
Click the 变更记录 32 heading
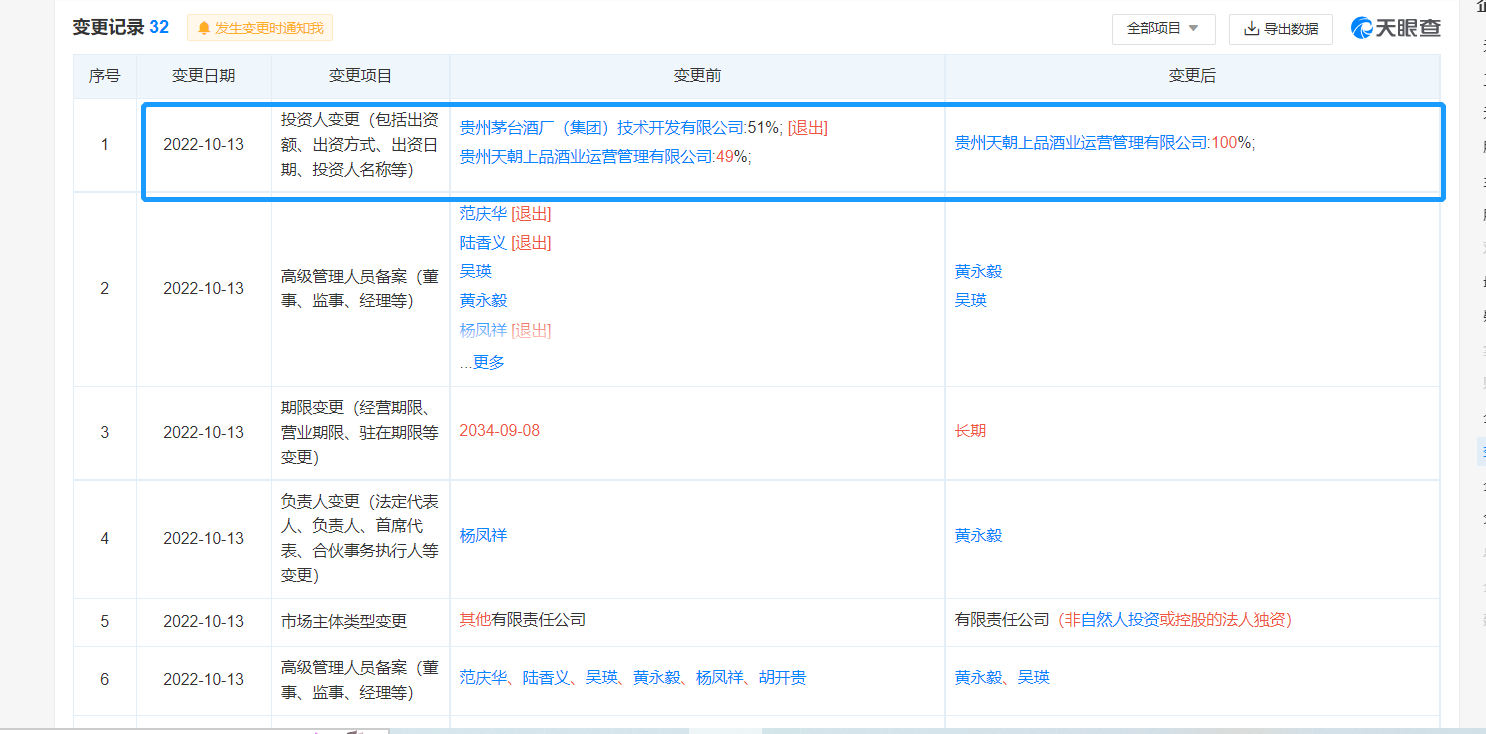pyautogui.click(x=120, y=27)
